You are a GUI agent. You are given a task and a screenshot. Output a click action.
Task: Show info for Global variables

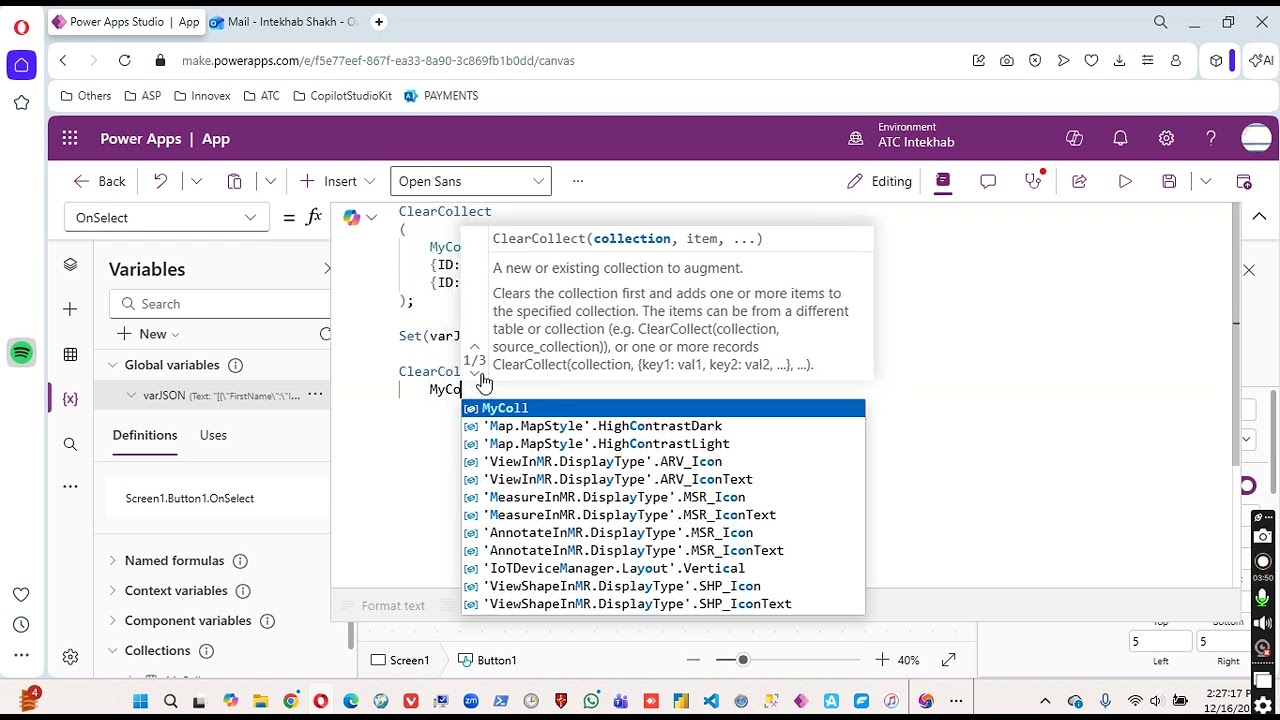(236, 365)
